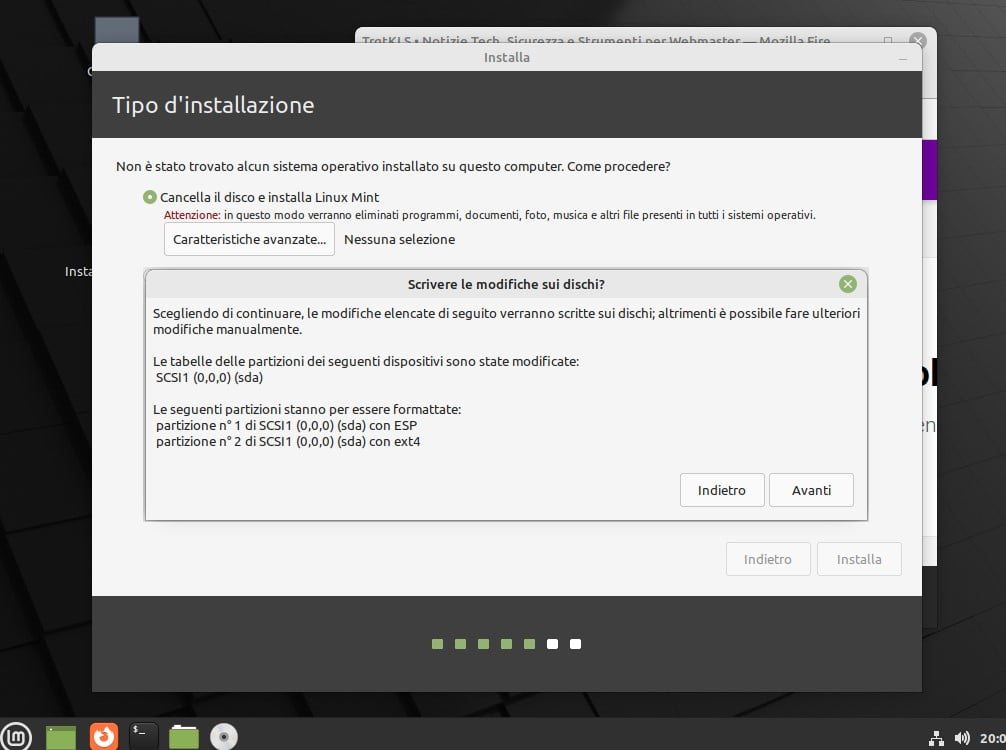This screenshot has height=750, width=1006.
Task: Open the file manager folder icon
Action: click(x=184, y=737)
